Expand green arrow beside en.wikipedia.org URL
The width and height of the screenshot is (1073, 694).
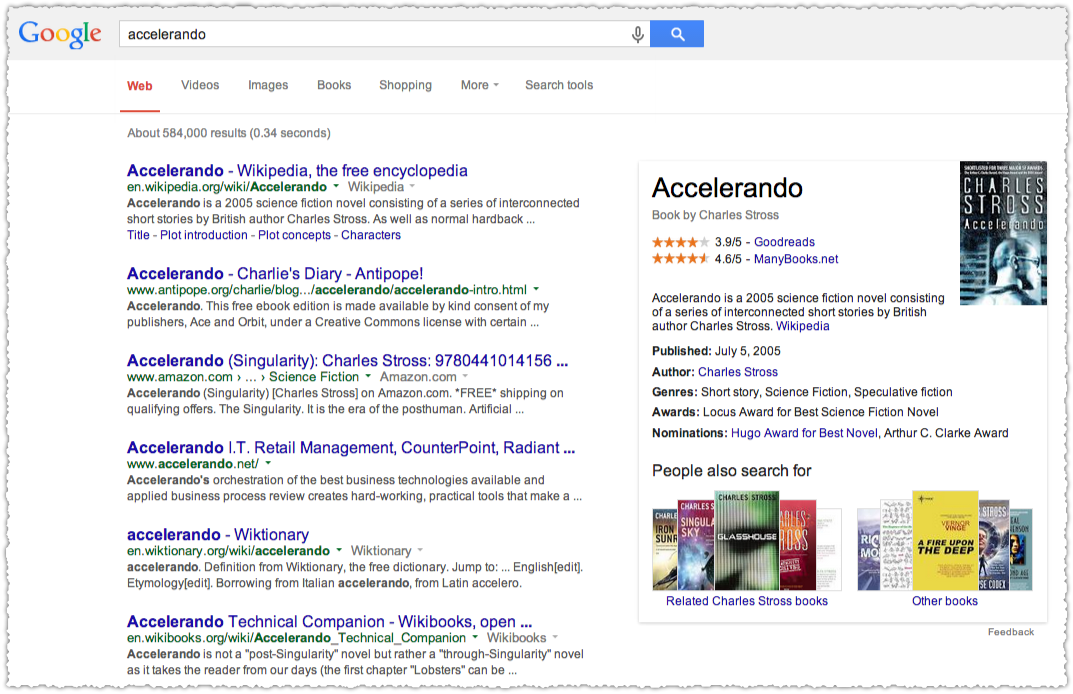pos(336,186)
